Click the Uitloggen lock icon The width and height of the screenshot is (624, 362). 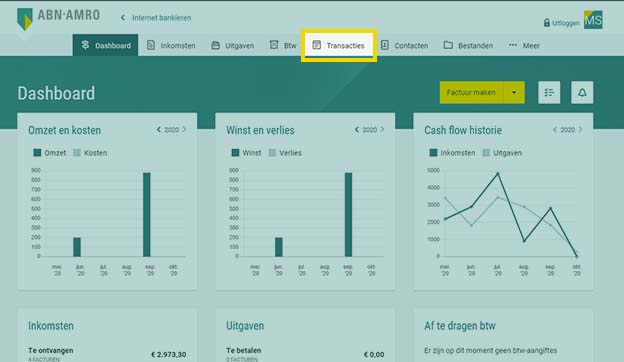547,23
